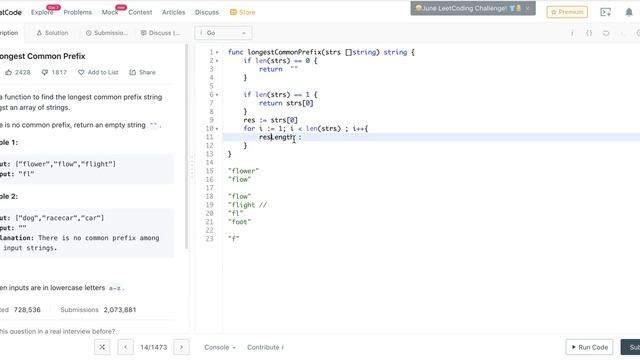
Task: Open the playground icon in navbar
Action: [606, 12]
